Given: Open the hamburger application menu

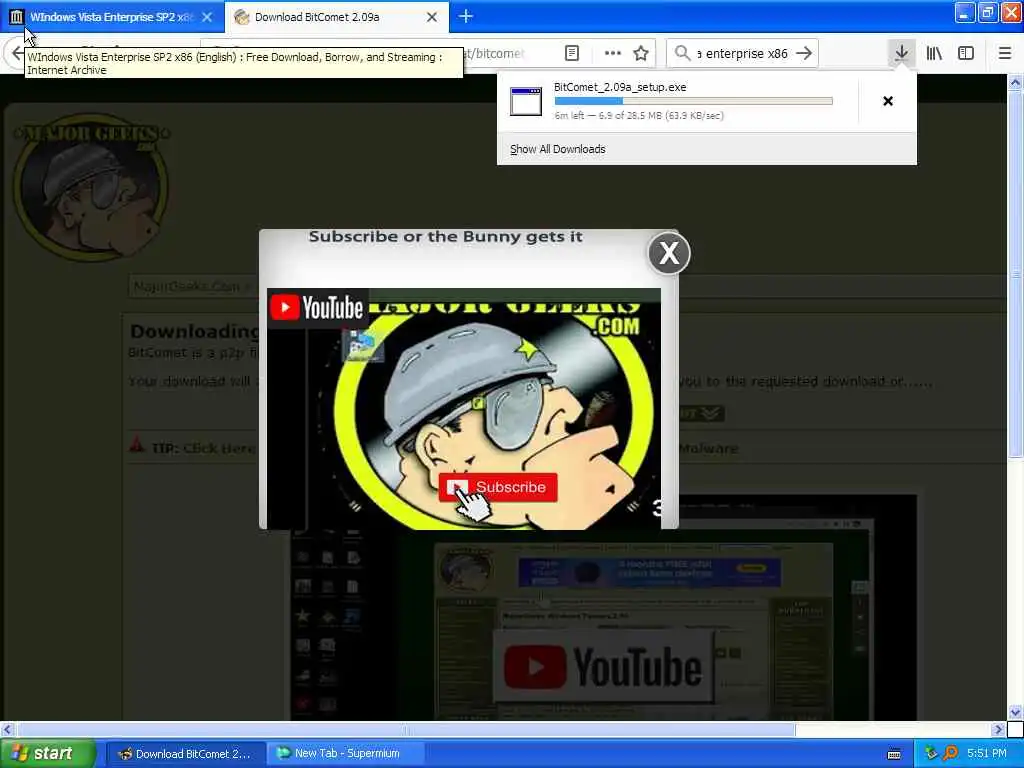Looking at the screenshot, I should [x=1004, y=53].
